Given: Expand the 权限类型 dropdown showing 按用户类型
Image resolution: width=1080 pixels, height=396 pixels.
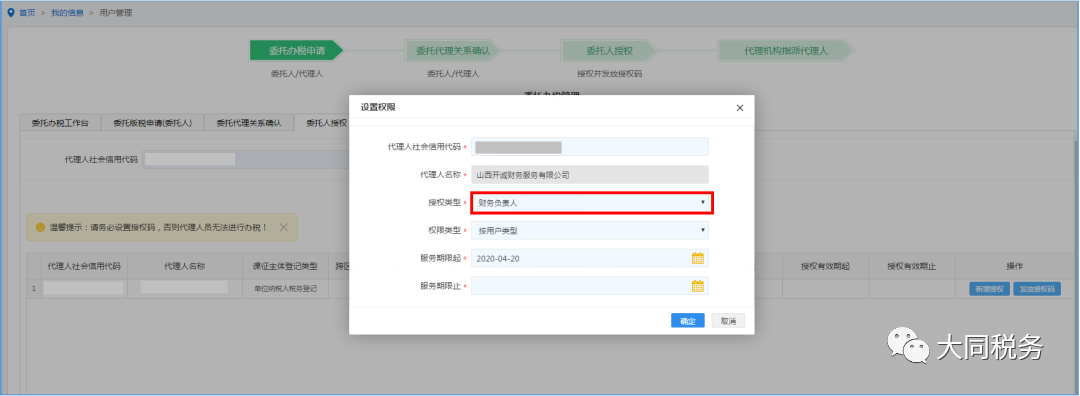Looking at the screenshot, I should tap(590, 231).
